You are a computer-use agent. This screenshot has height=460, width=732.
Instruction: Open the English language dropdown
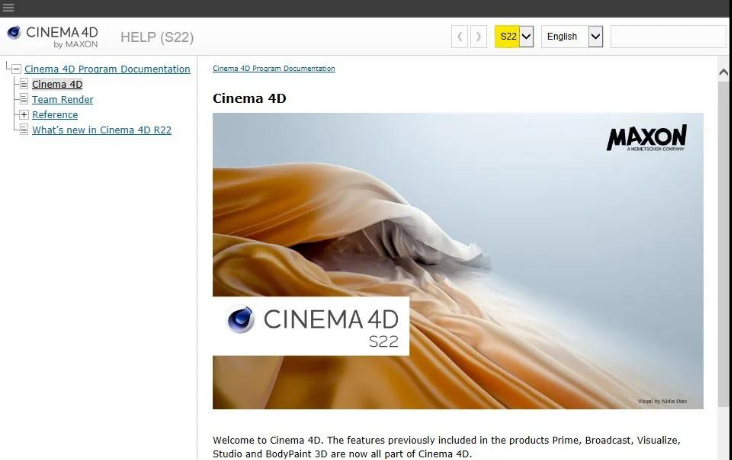572,36
